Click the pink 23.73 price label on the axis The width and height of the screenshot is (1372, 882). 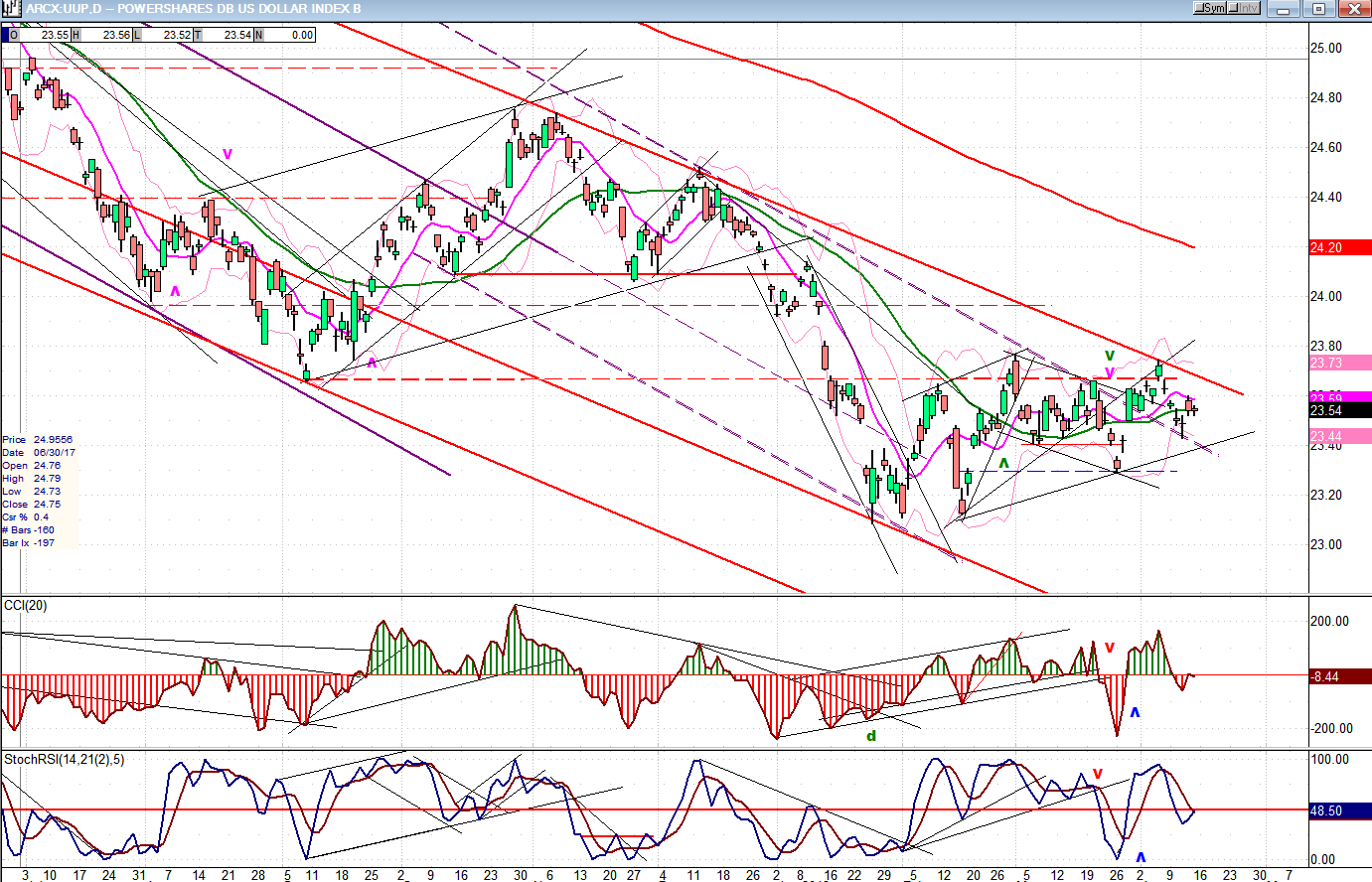[x=1339, y=363]
